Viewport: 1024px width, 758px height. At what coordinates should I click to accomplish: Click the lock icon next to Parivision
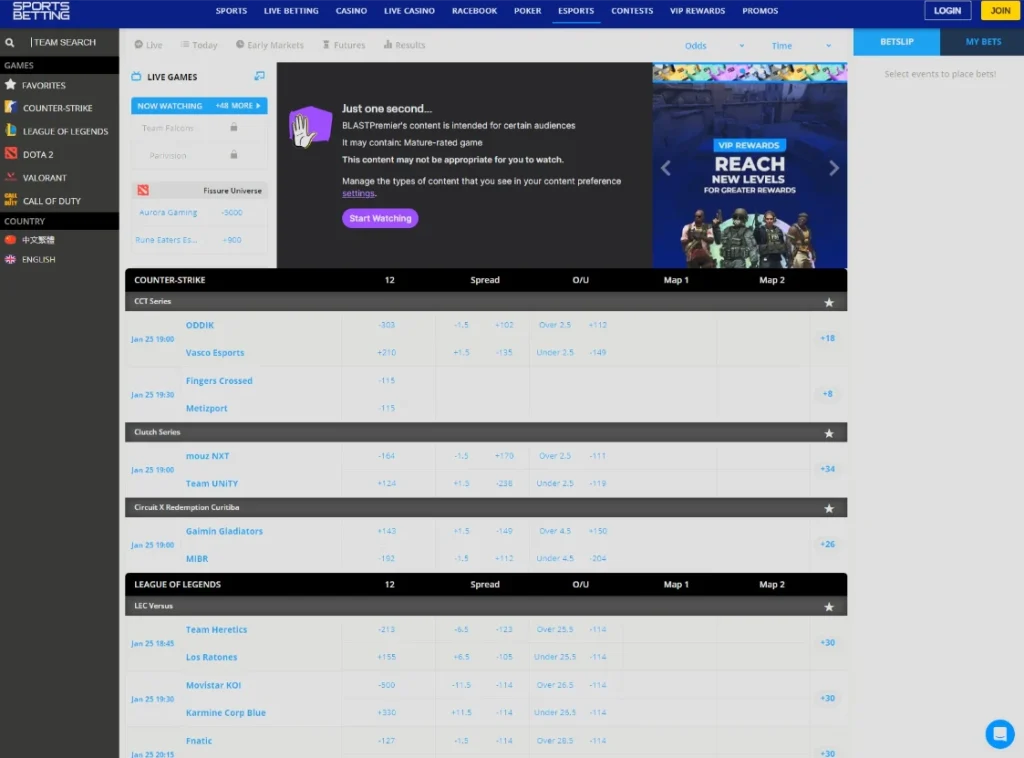tap(234, 155)
